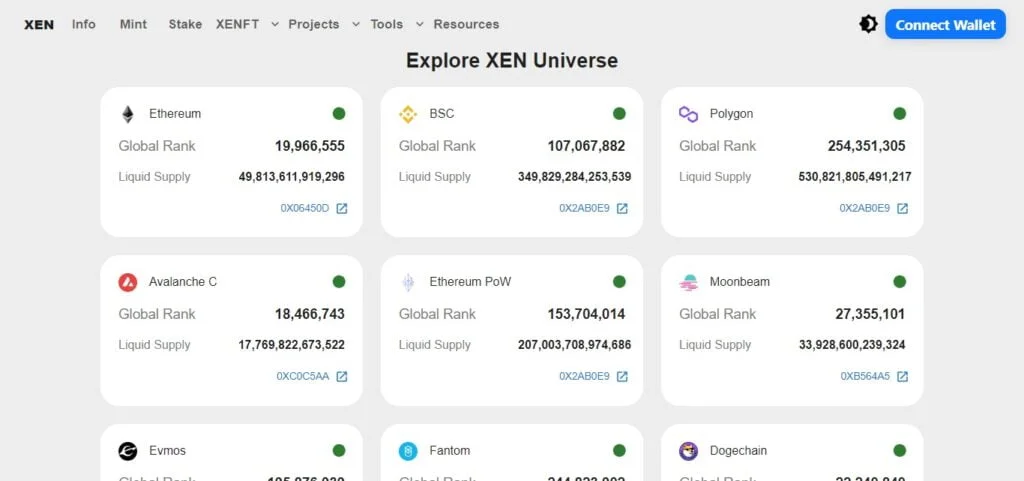Click the green status dot on Evmos card
Image resolution: width=1024 pixels, height=481 pixels.
coord(339,450)
